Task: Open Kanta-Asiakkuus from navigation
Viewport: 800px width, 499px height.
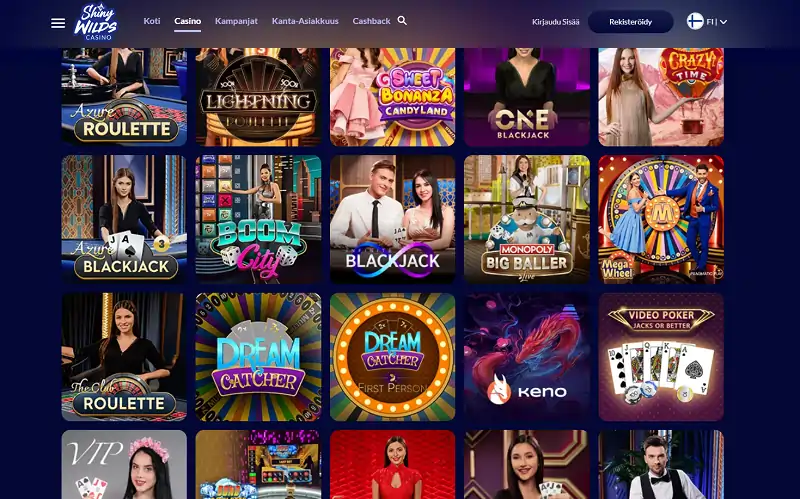Action: coord(305,21)
